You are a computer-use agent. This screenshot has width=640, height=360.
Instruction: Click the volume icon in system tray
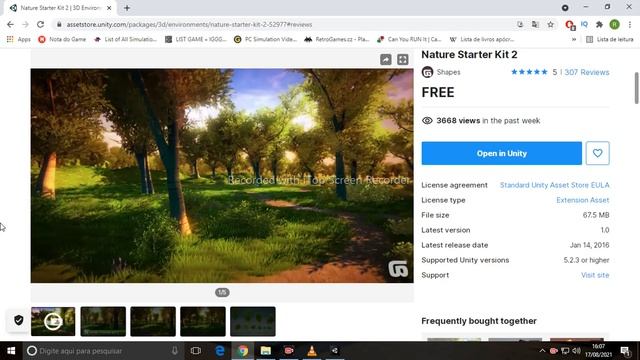click(576, 351)
